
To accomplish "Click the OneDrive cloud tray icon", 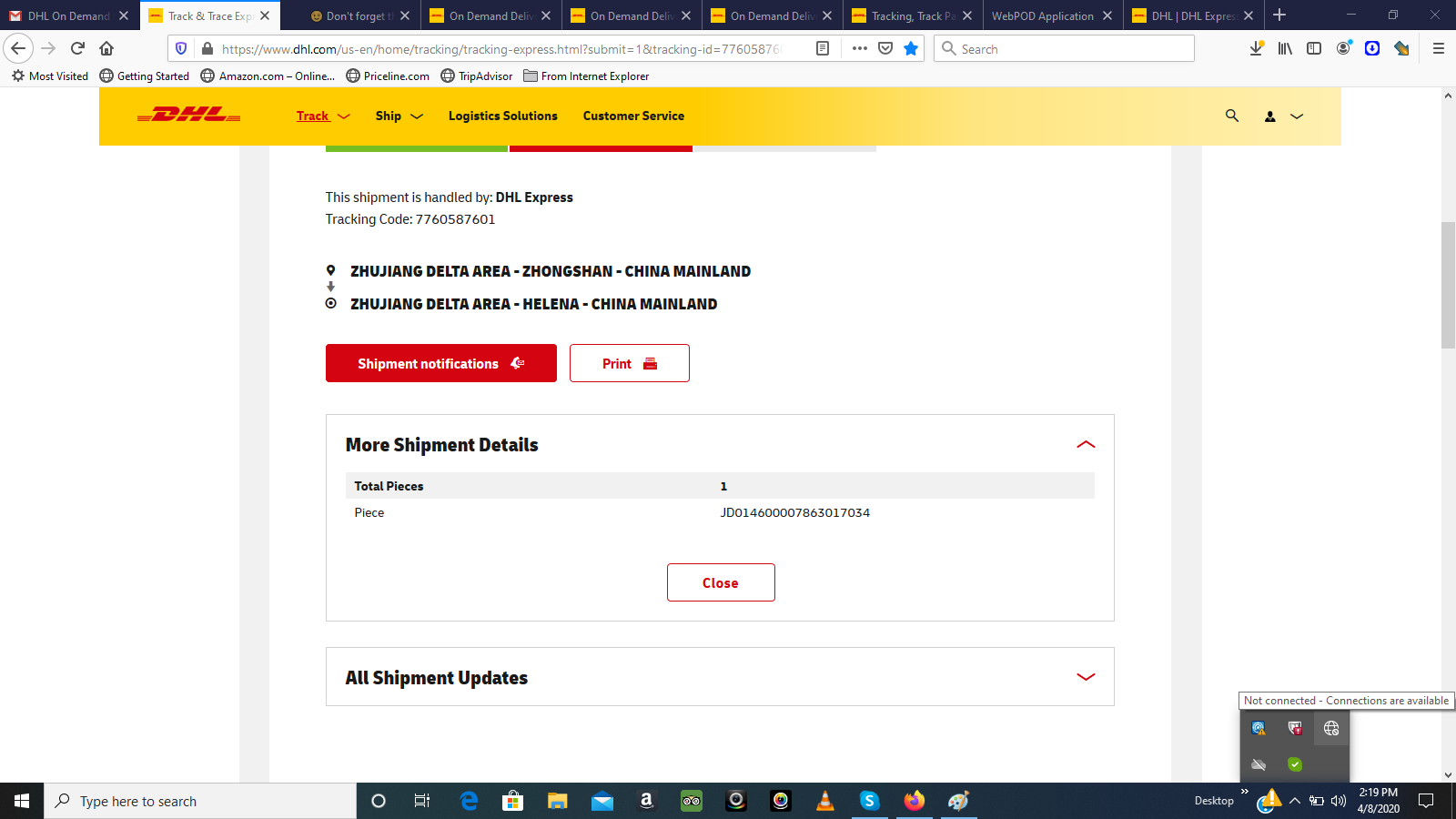I will pos(1259,764).
